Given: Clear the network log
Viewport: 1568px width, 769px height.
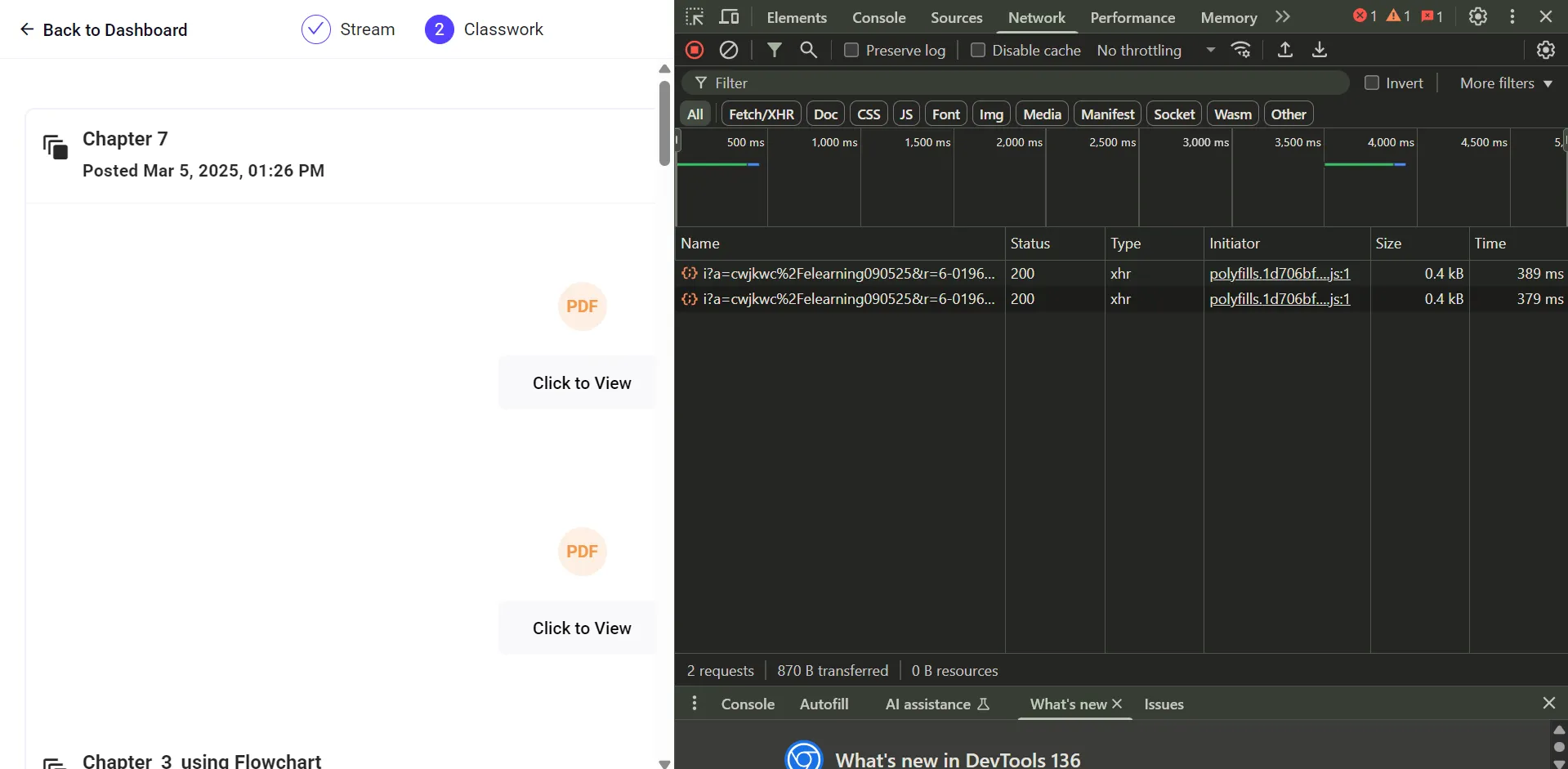Looking at the screenshot, I should pos(729,50).
